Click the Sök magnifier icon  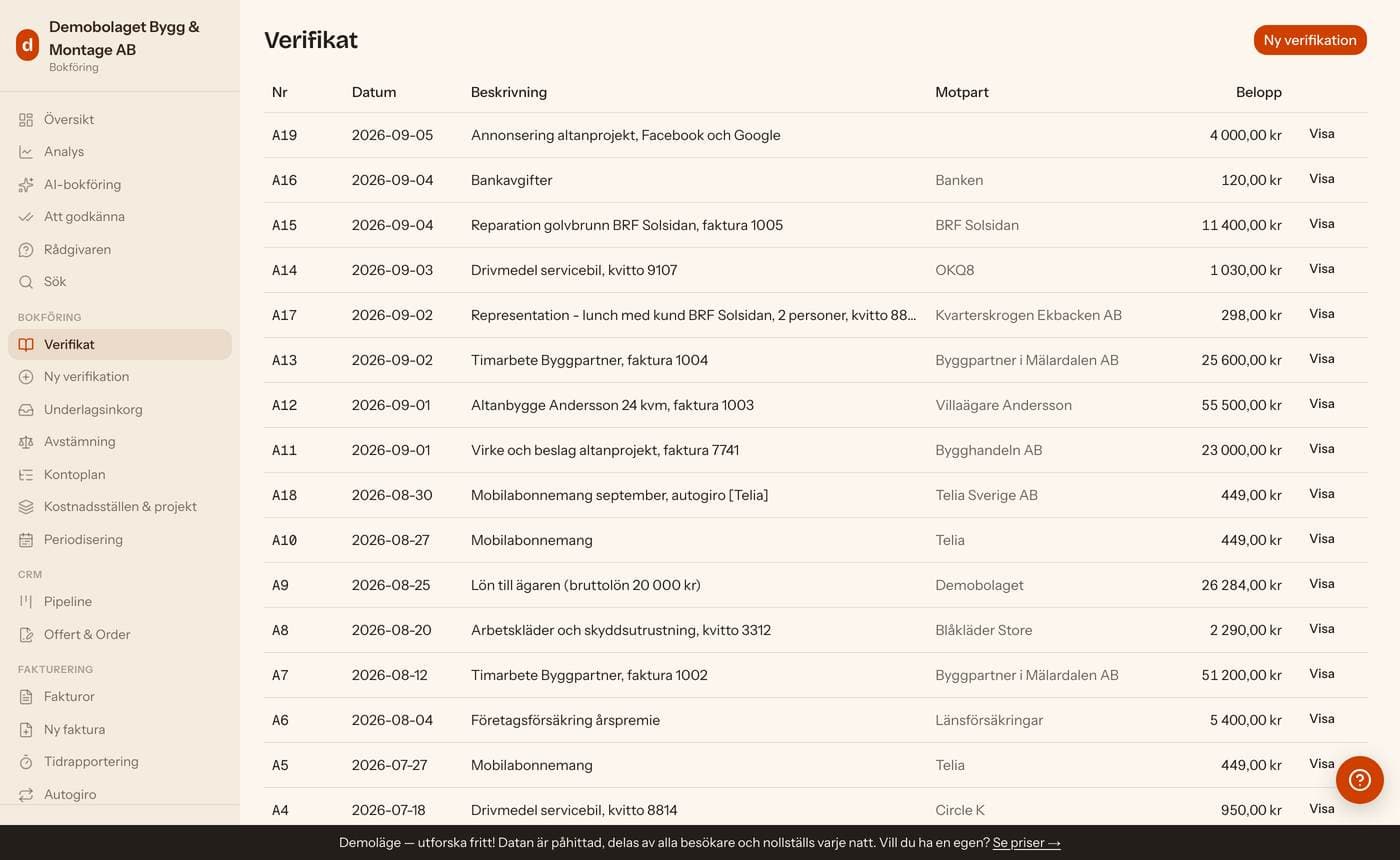(26, 282)
